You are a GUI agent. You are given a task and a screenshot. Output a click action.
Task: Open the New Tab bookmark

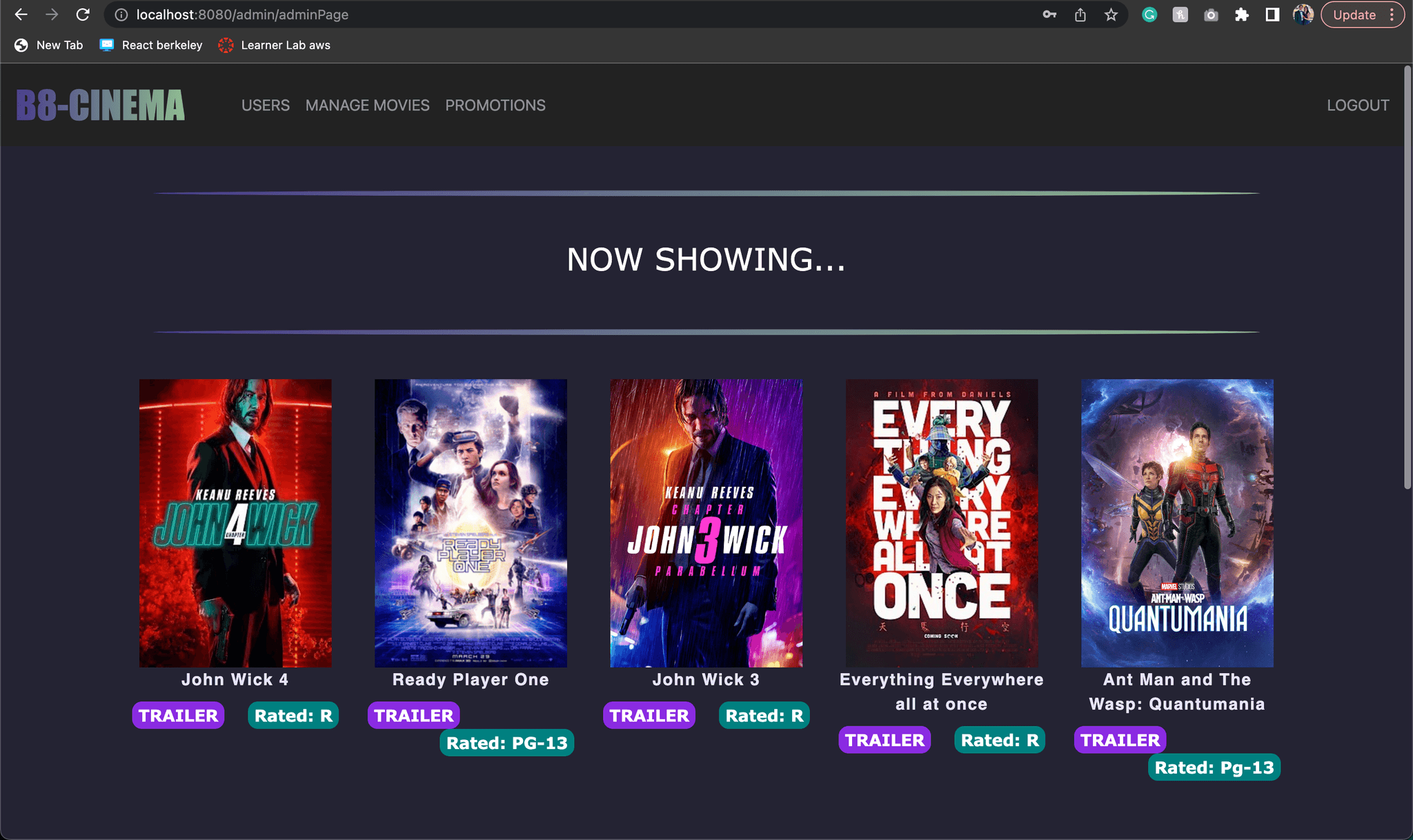click(48, 45)
